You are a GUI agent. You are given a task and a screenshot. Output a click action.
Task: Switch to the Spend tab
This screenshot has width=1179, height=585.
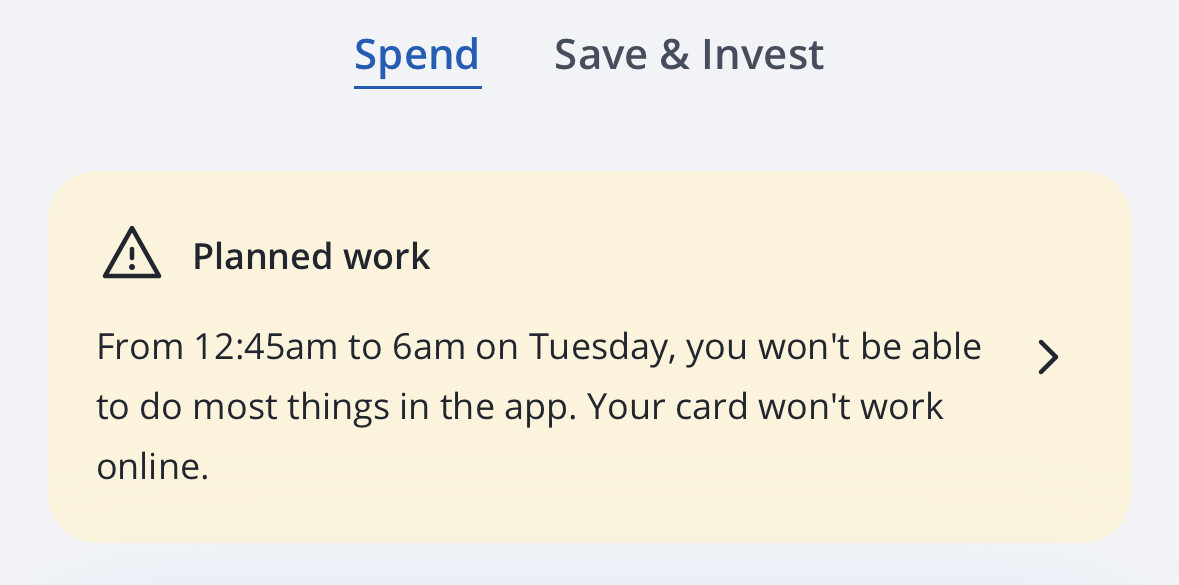417,54
